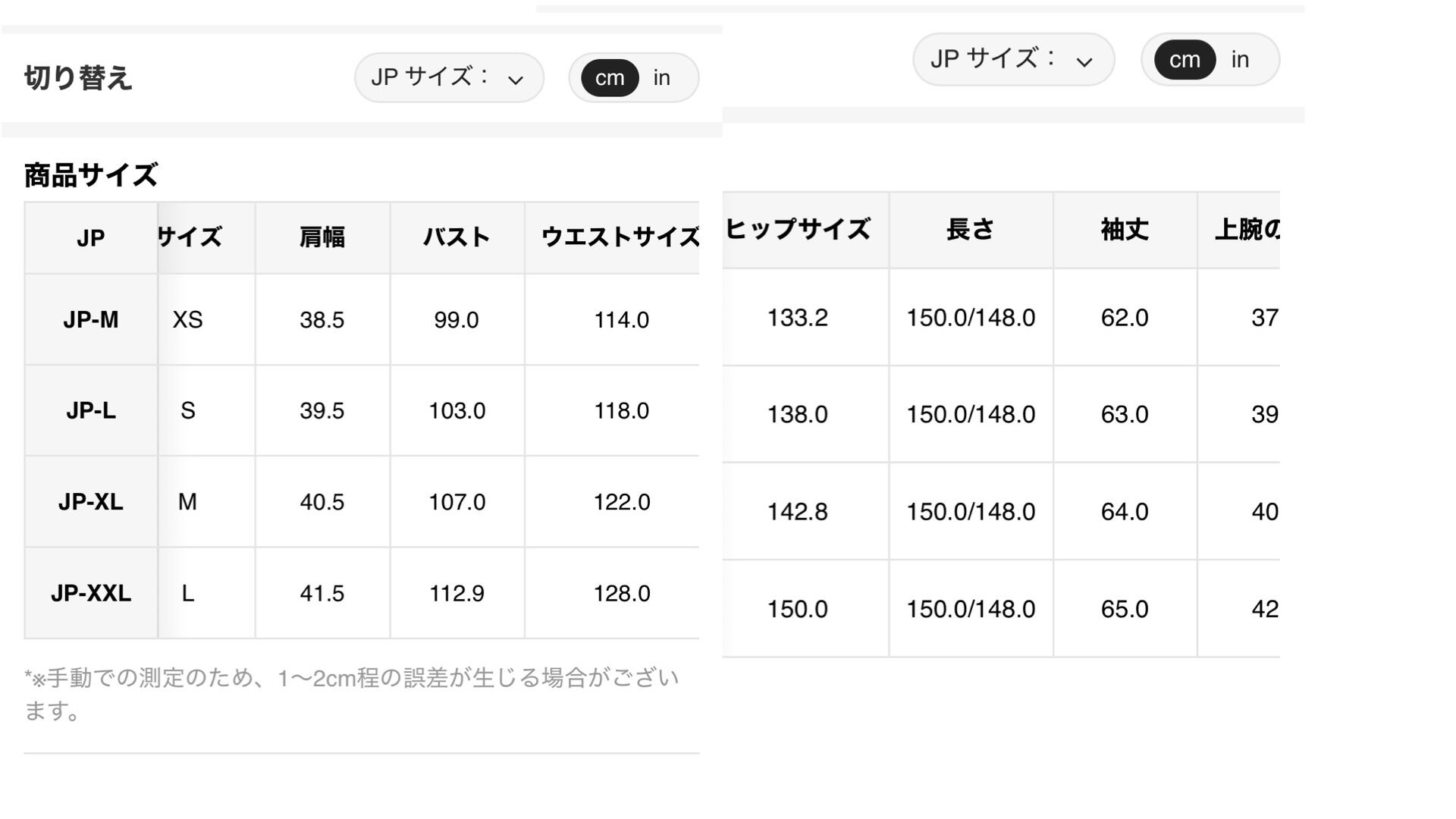Viewport: 1456px width, 819px height.
Task: Select the JP-XXL row header
Action: point(91,593)
